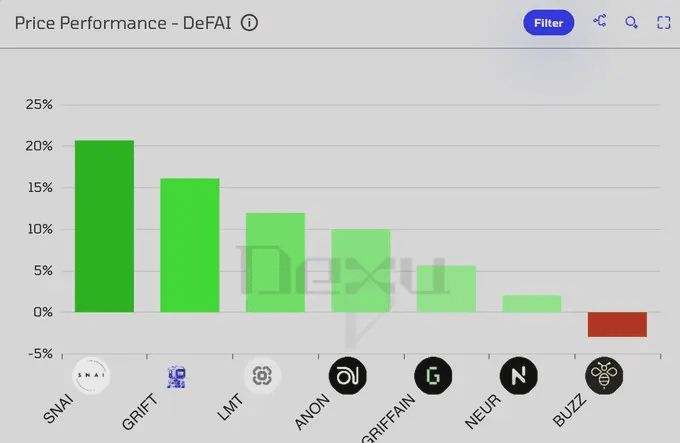Select the GRIFT performance bar

point(190,245)
